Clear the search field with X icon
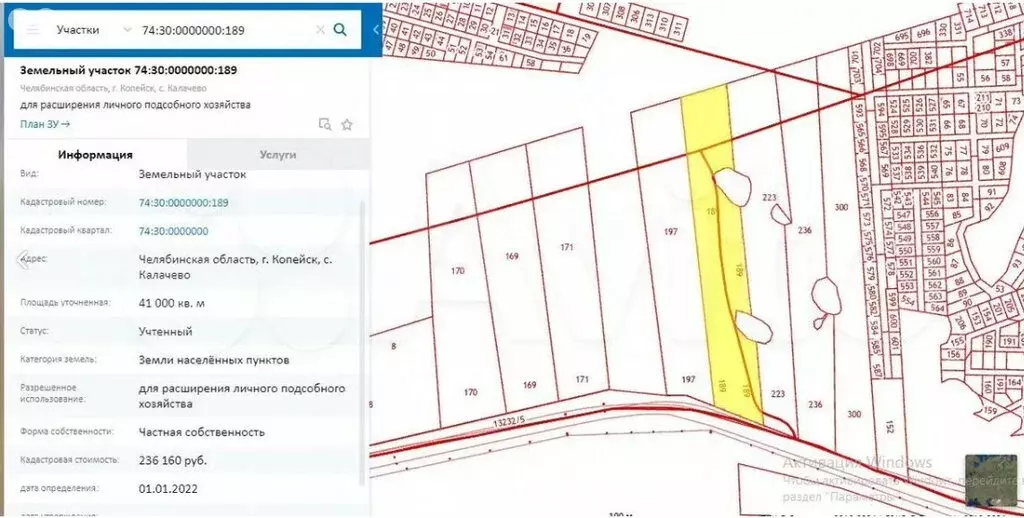 pyautogui.click(x=320, y=30)
